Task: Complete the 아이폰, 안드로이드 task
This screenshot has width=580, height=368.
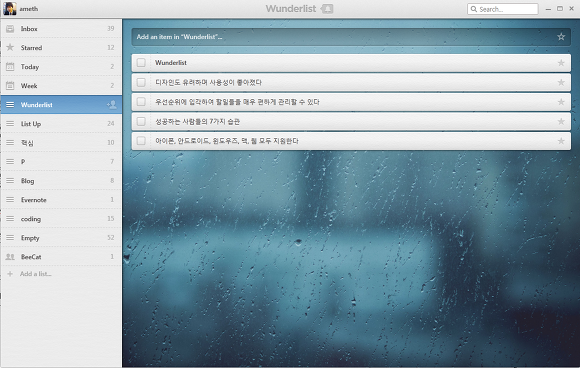Action: click(x=141, y=141)
